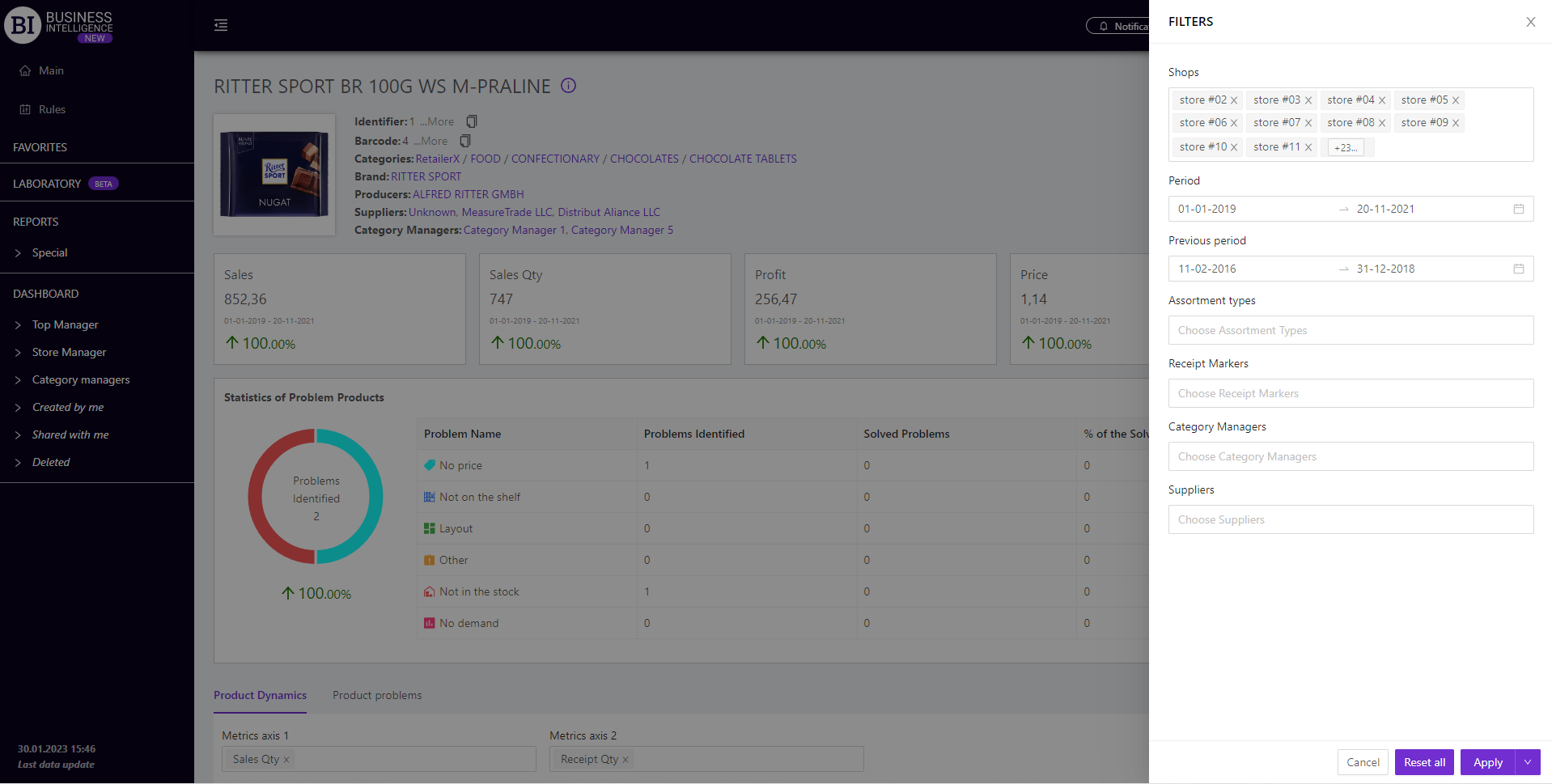Open Period calendar icon
Screen dimensions: 1552x784
[1518, 209]
